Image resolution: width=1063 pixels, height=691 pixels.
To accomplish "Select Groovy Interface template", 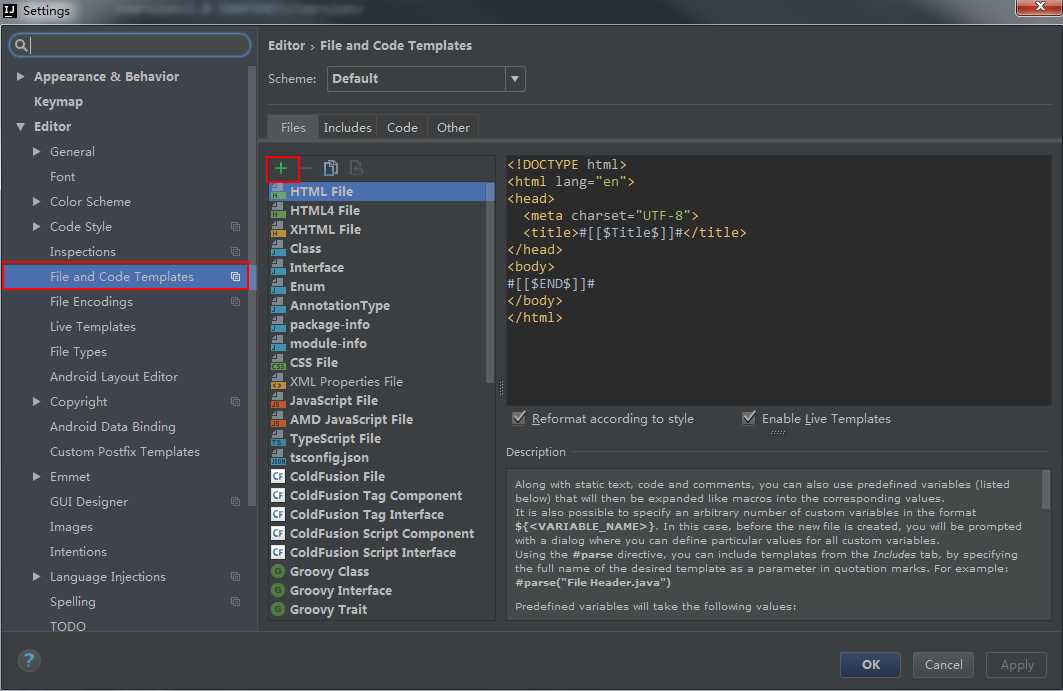I will tap(340, 591).
